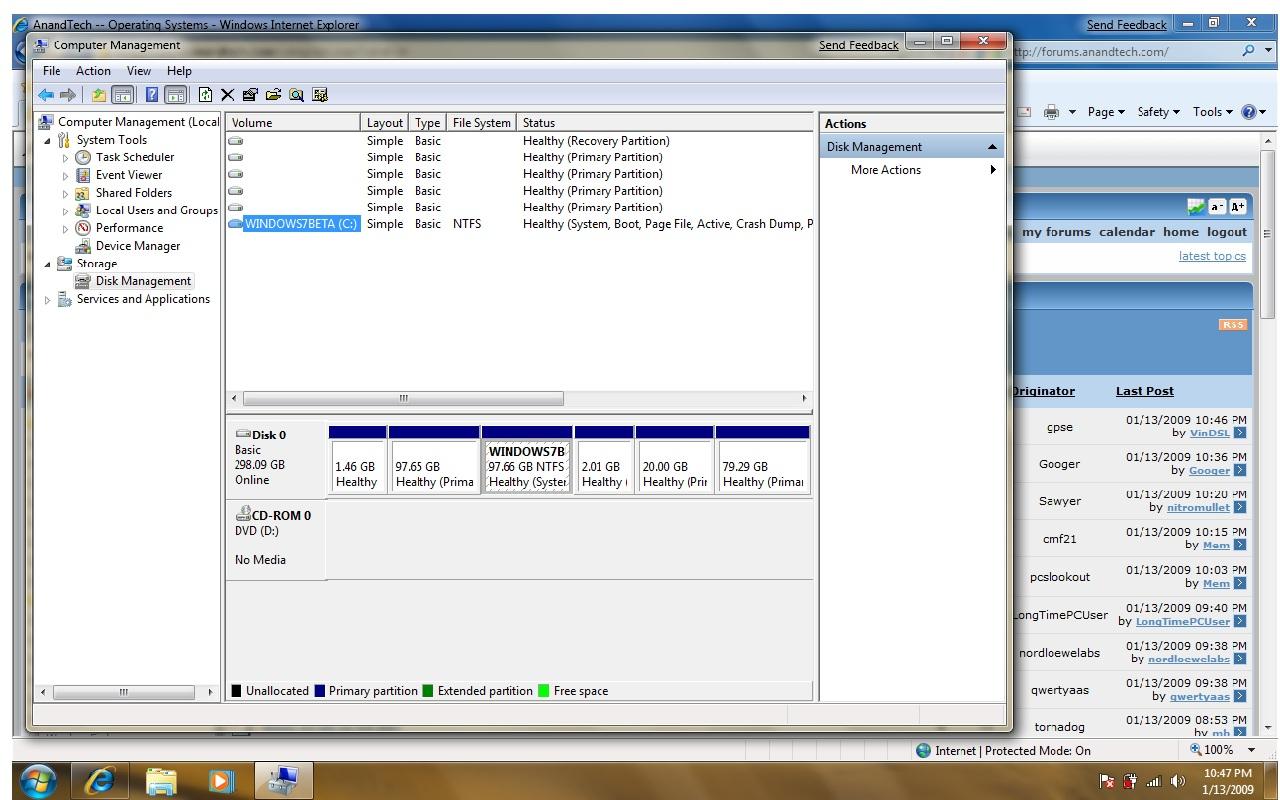
Task: Open Safety dropdown in Internet Explorer
Action: click(x=1159, y=112)
